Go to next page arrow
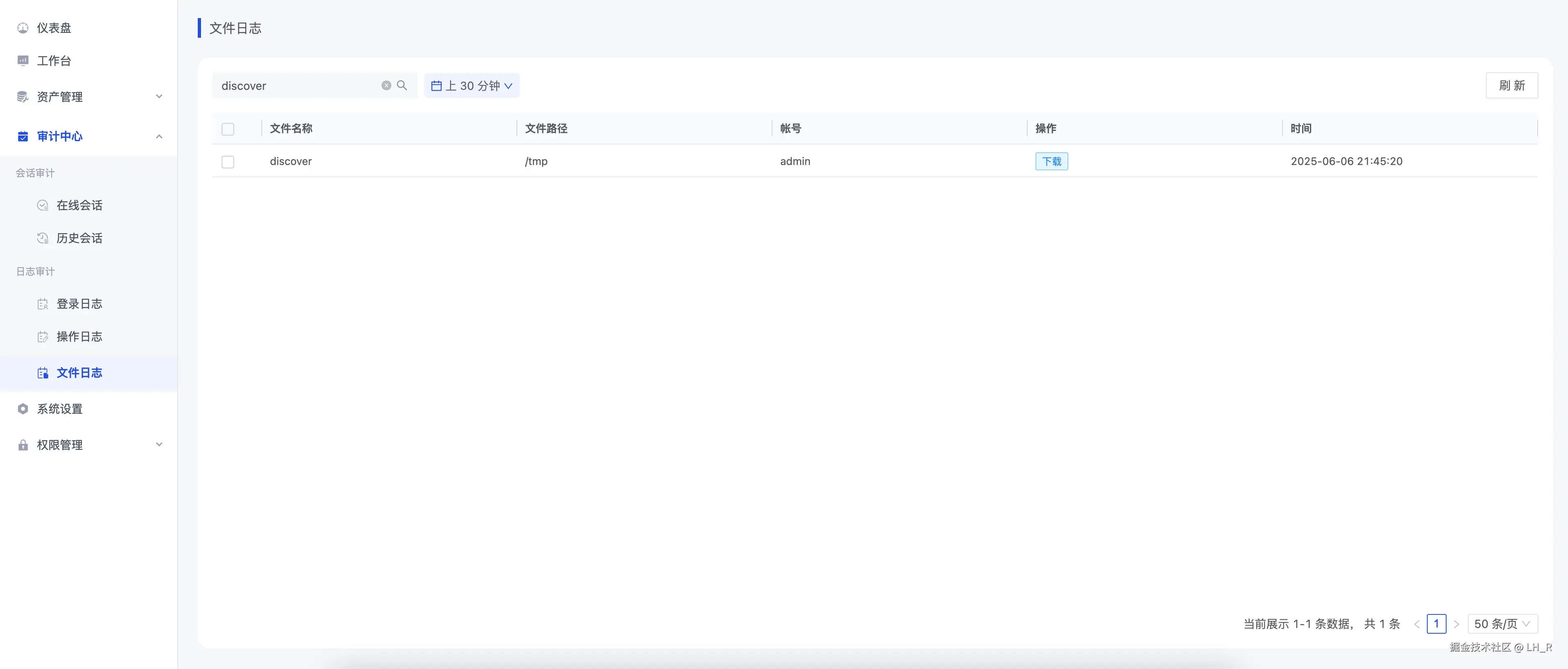 tap(1456, 624)
